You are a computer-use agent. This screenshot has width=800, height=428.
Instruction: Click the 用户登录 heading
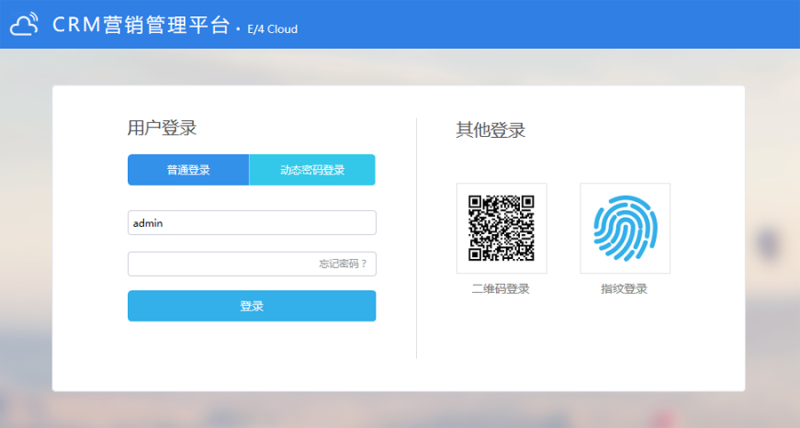pos(162,128)
